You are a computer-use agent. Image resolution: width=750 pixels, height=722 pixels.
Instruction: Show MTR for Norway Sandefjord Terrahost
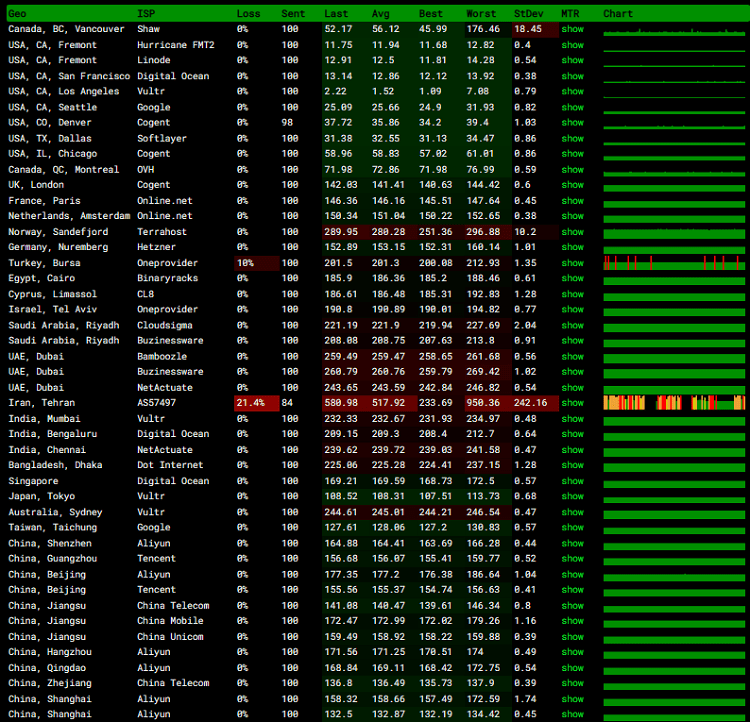point(573,232)
